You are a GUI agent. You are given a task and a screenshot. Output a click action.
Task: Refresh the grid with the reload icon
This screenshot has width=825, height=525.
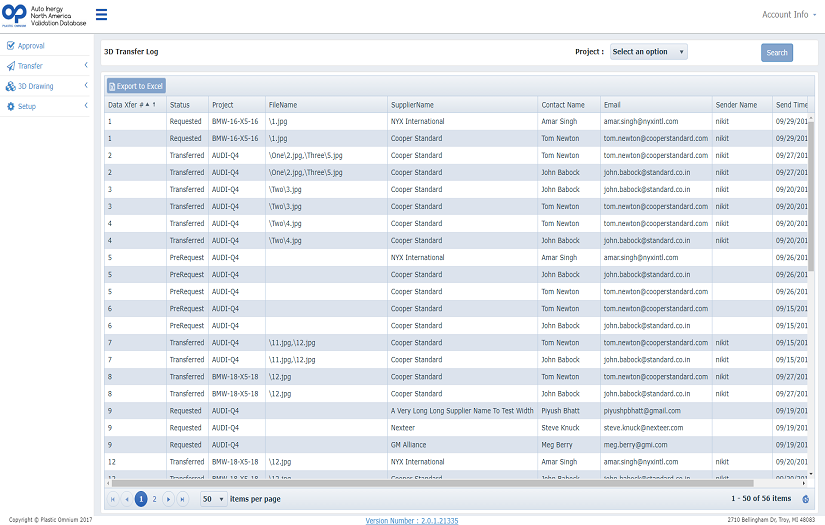pos(806,499)
